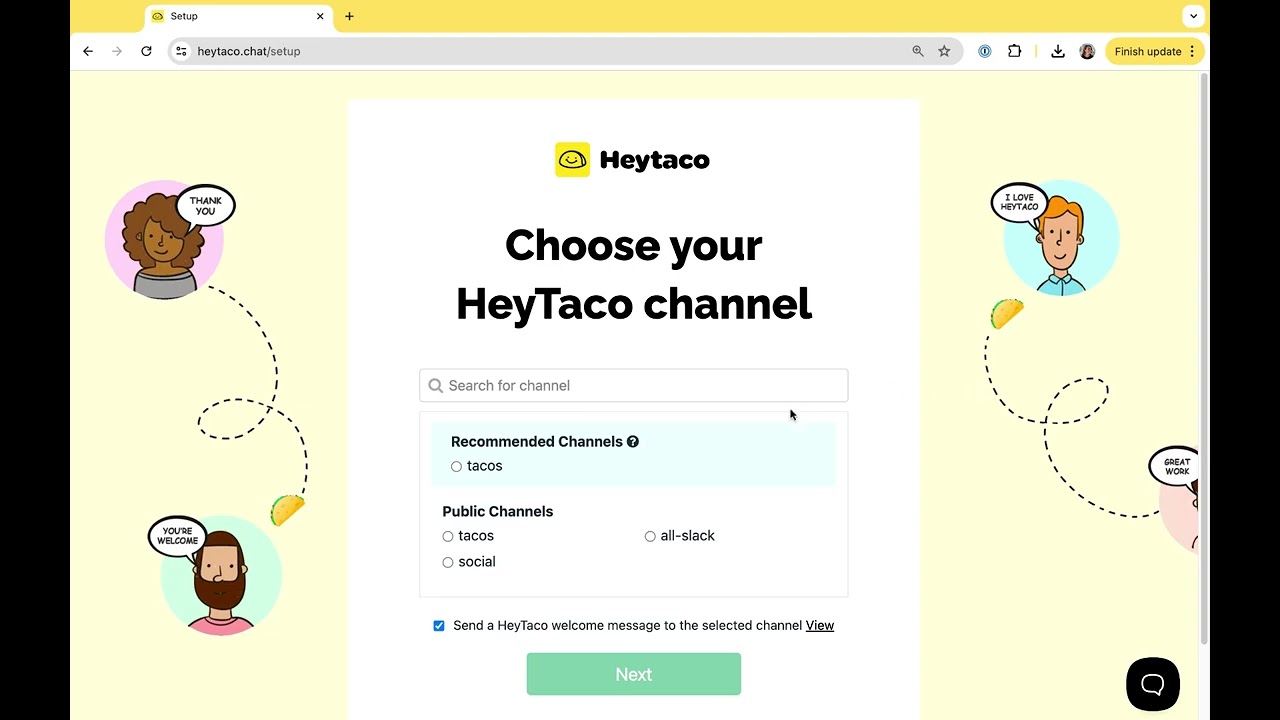Open a new browser tab
Viewport: 1280px width, 720px height.
point(349,16)
